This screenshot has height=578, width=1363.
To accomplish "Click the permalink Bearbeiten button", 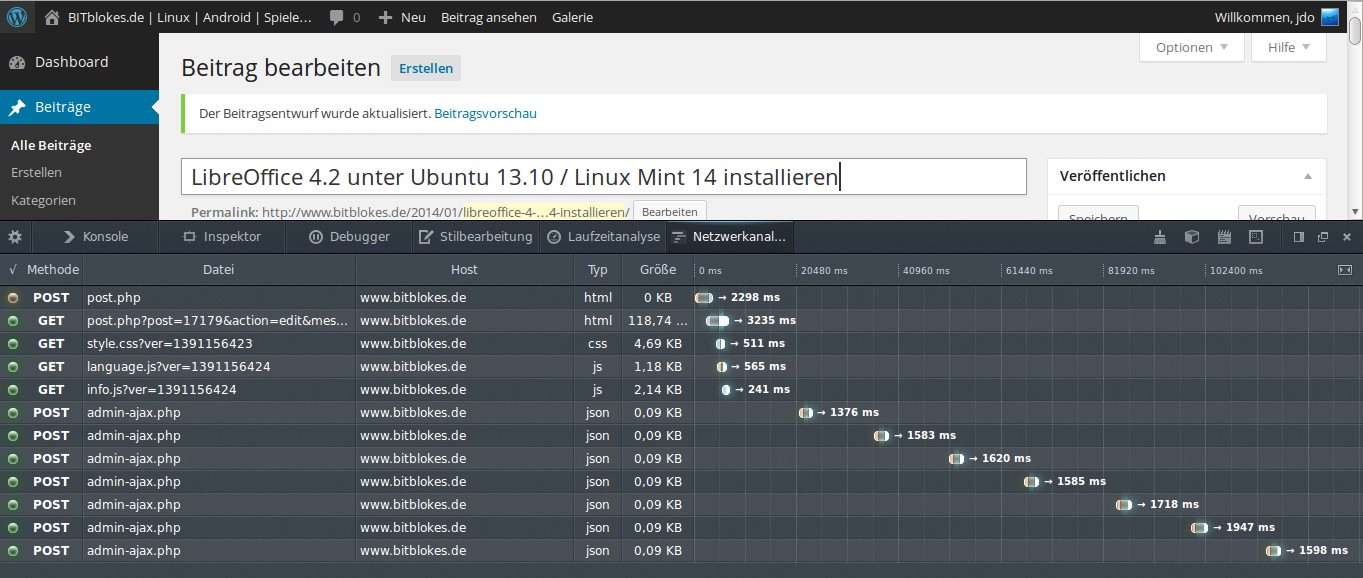I will (670, 212).
